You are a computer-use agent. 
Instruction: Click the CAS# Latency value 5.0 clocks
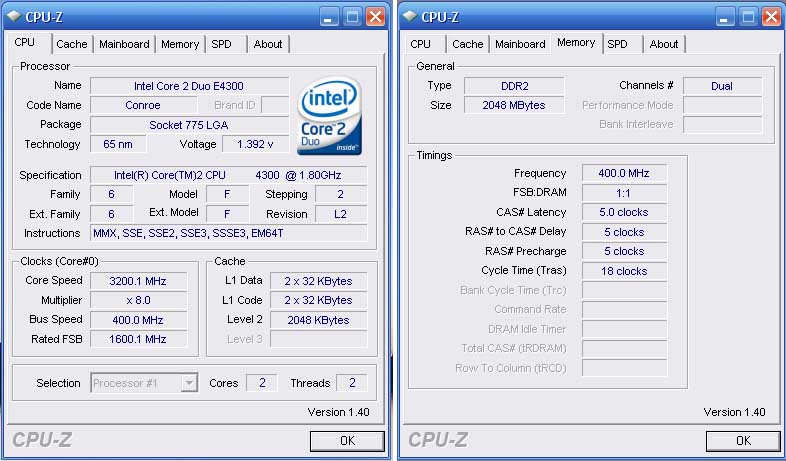pos(624,212)
